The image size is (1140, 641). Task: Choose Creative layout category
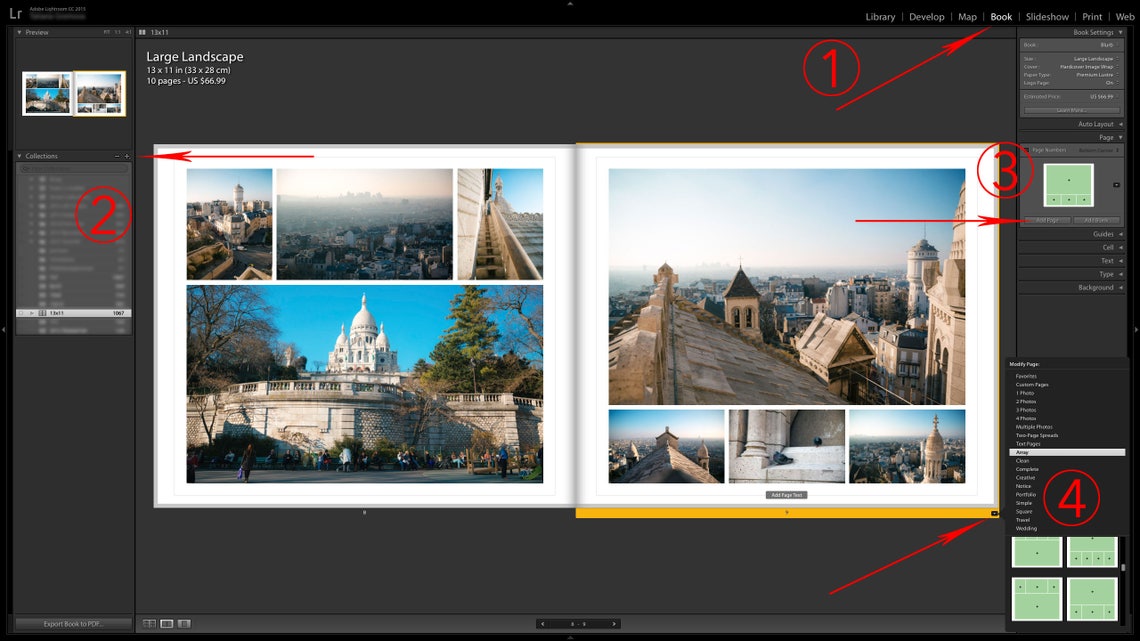(x=1025, y=477)
